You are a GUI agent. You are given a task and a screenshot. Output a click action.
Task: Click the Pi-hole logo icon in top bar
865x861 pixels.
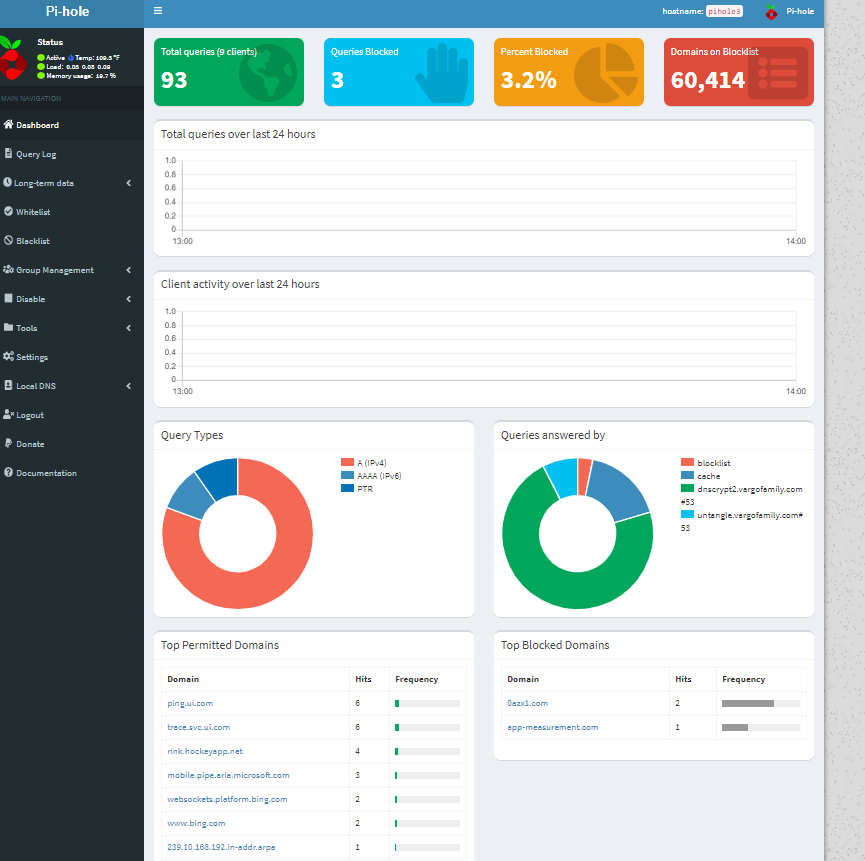(771, 12)
